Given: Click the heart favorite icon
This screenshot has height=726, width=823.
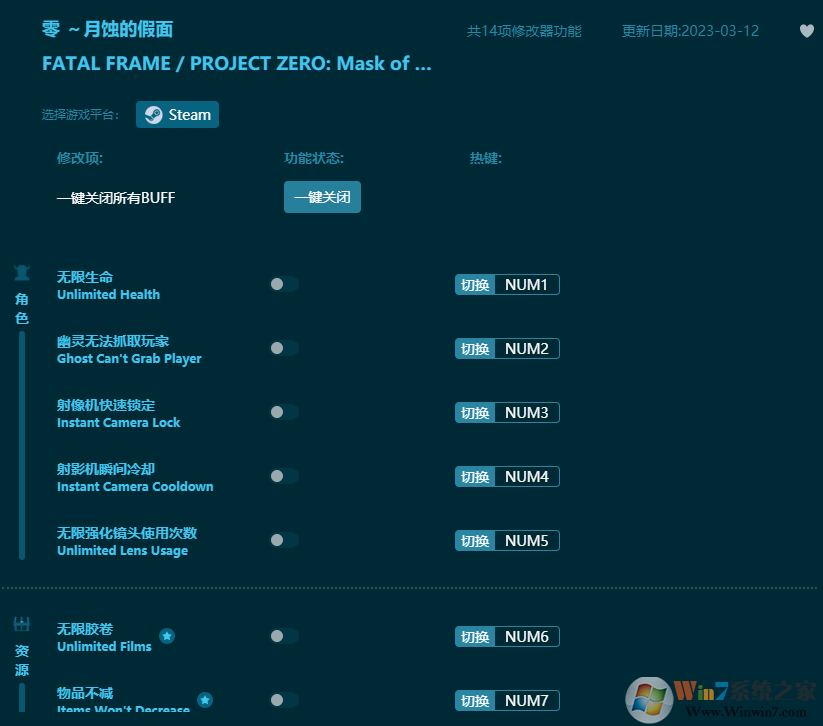Looking at the screenshot, I should [806, 31].
